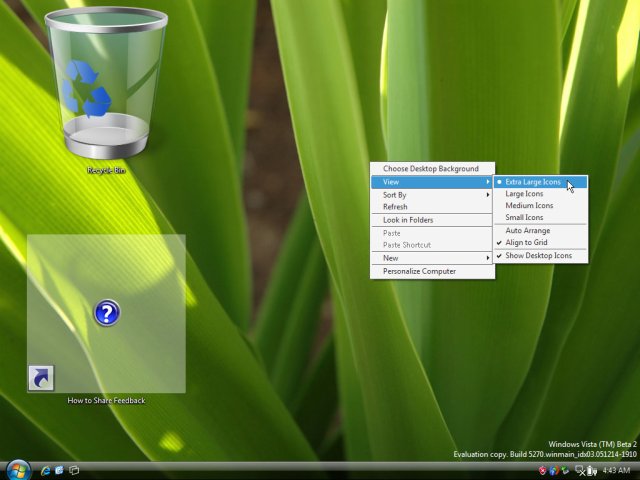Click Refresh in the context menu

[395, 207]
